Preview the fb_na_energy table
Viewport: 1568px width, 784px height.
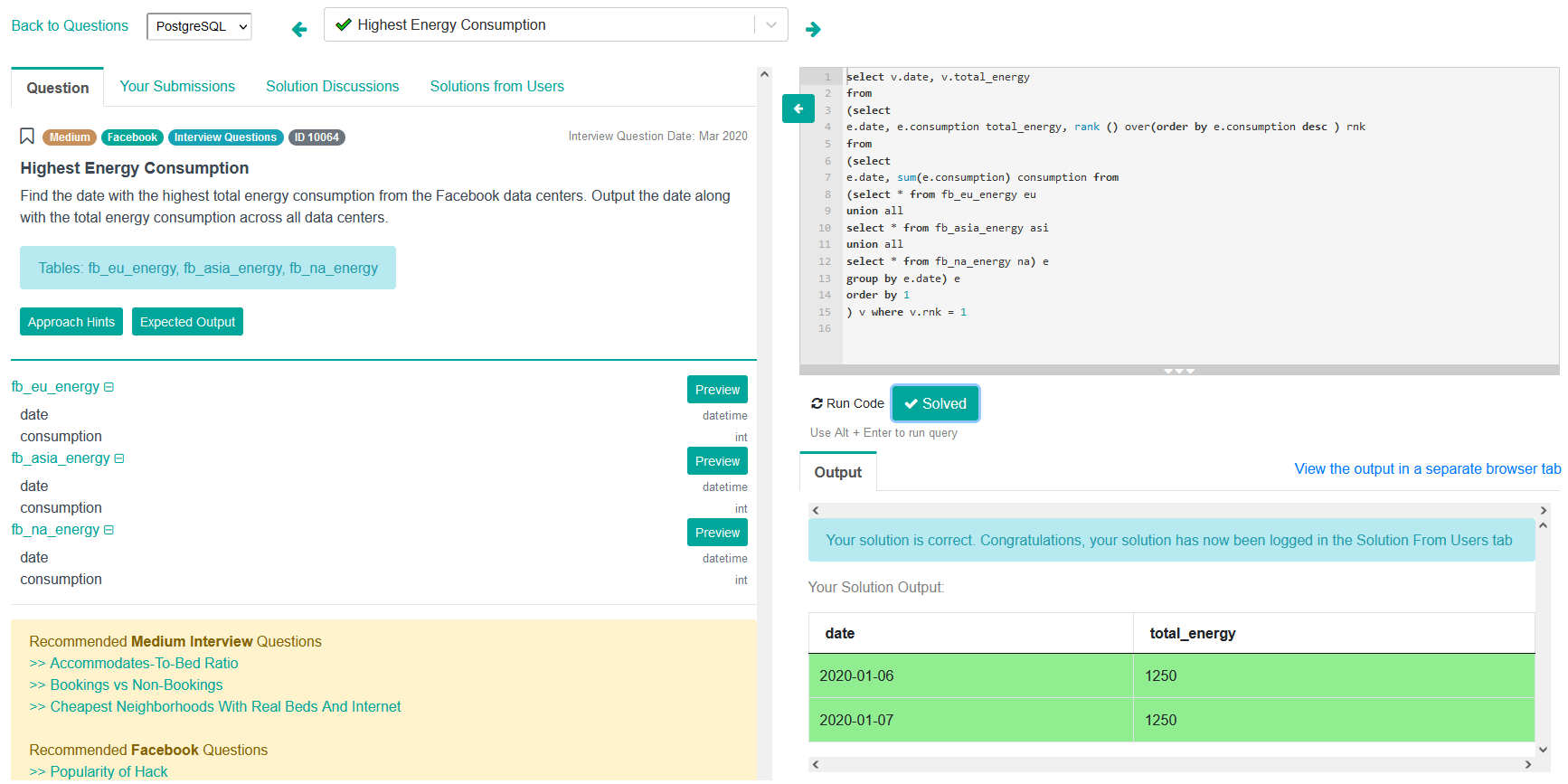coord(717,533)
